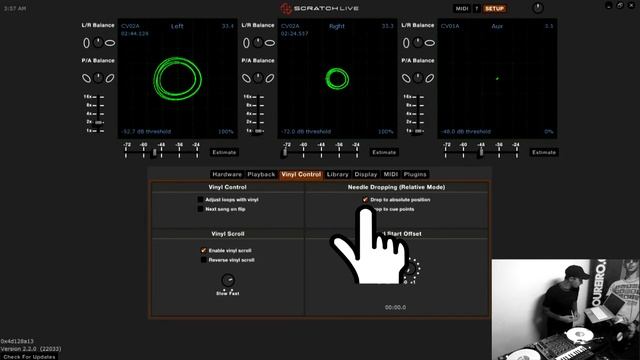Click the Left deck signal scope display
The height and width of the screenshot is (360, 640).
(x=177, y=78)
